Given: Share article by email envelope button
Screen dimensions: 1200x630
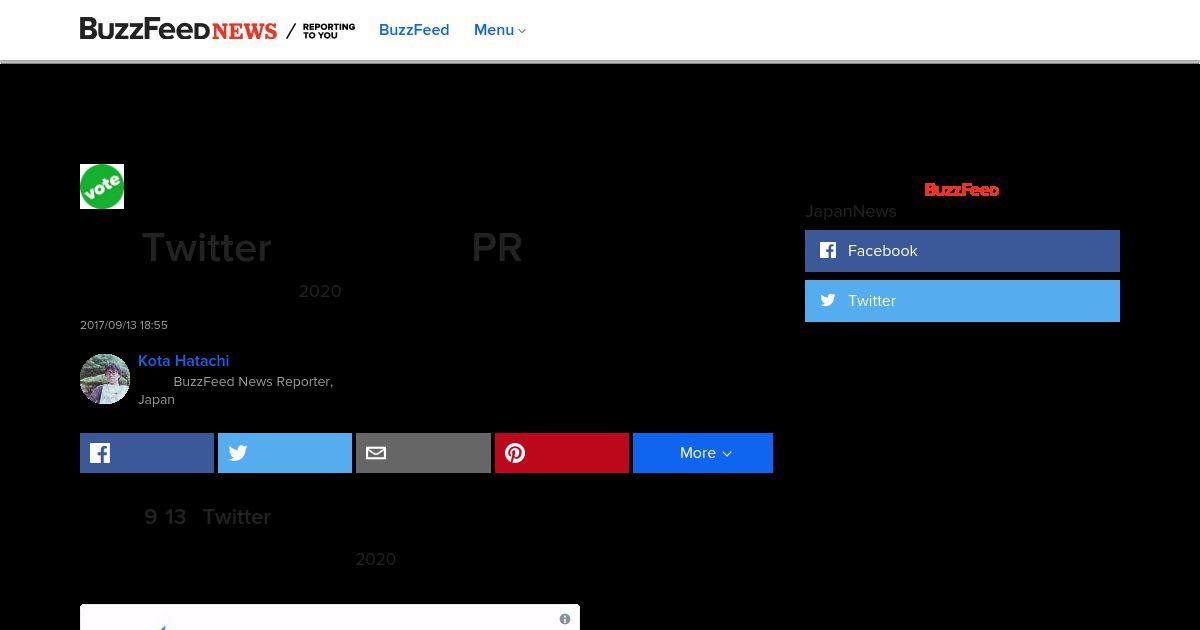Looking at the screenshot, I should 423,453.
